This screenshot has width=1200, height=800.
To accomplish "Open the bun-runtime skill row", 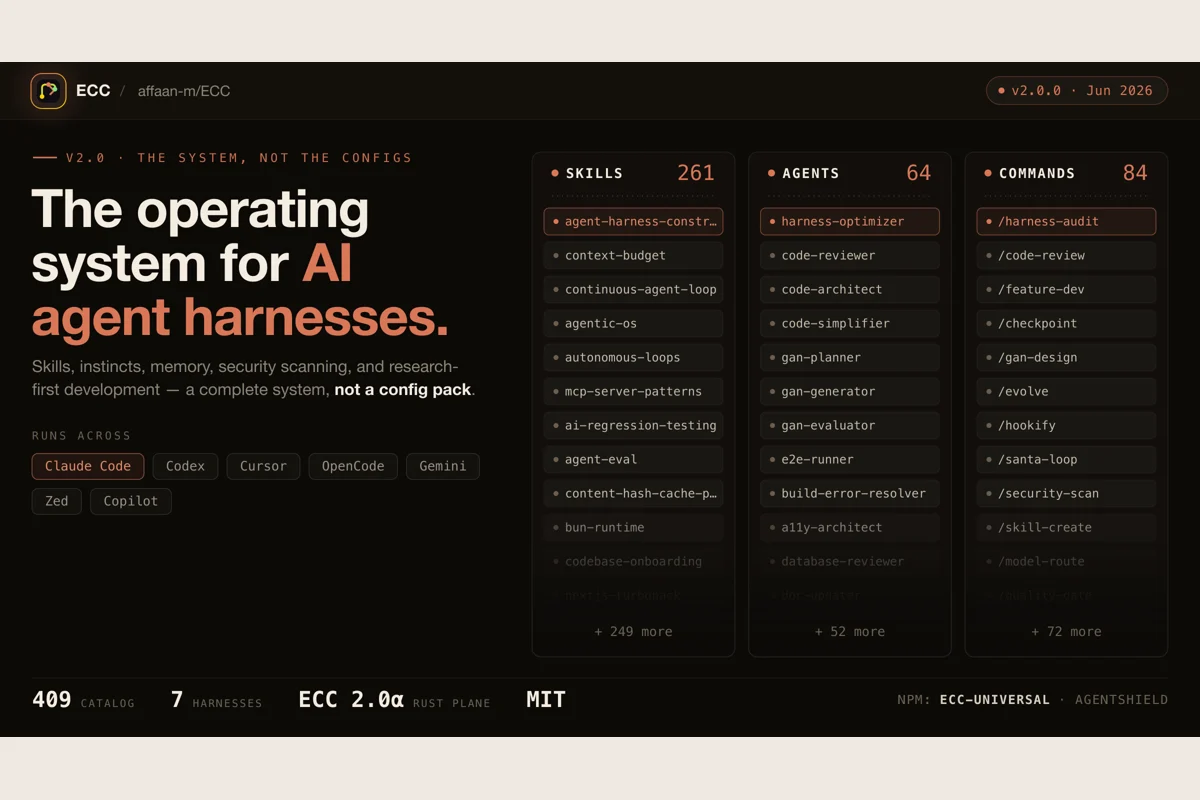I will (x=633, y=527).
